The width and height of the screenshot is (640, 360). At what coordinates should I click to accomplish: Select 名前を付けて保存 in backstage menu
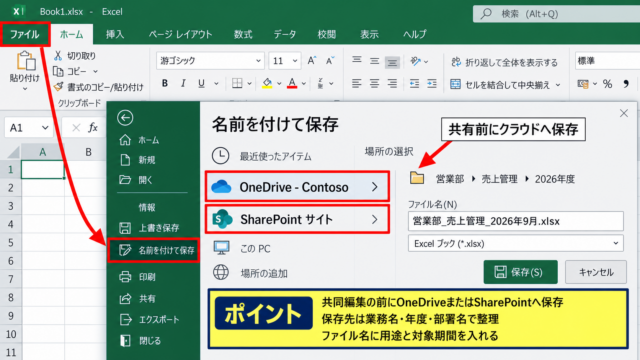tap(153, 250)
